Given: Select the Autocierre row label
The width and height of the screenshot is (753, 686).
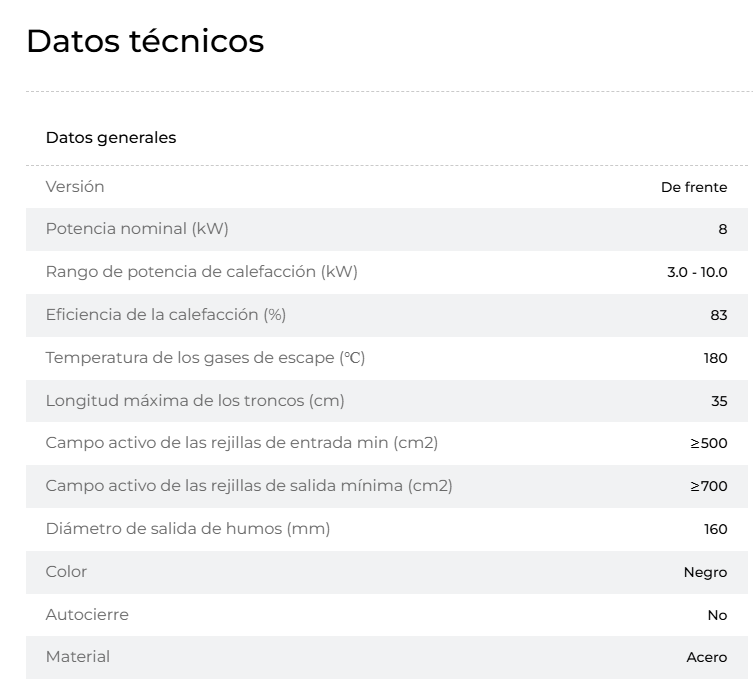Looking at the screenshot, I should click(87, 614).
